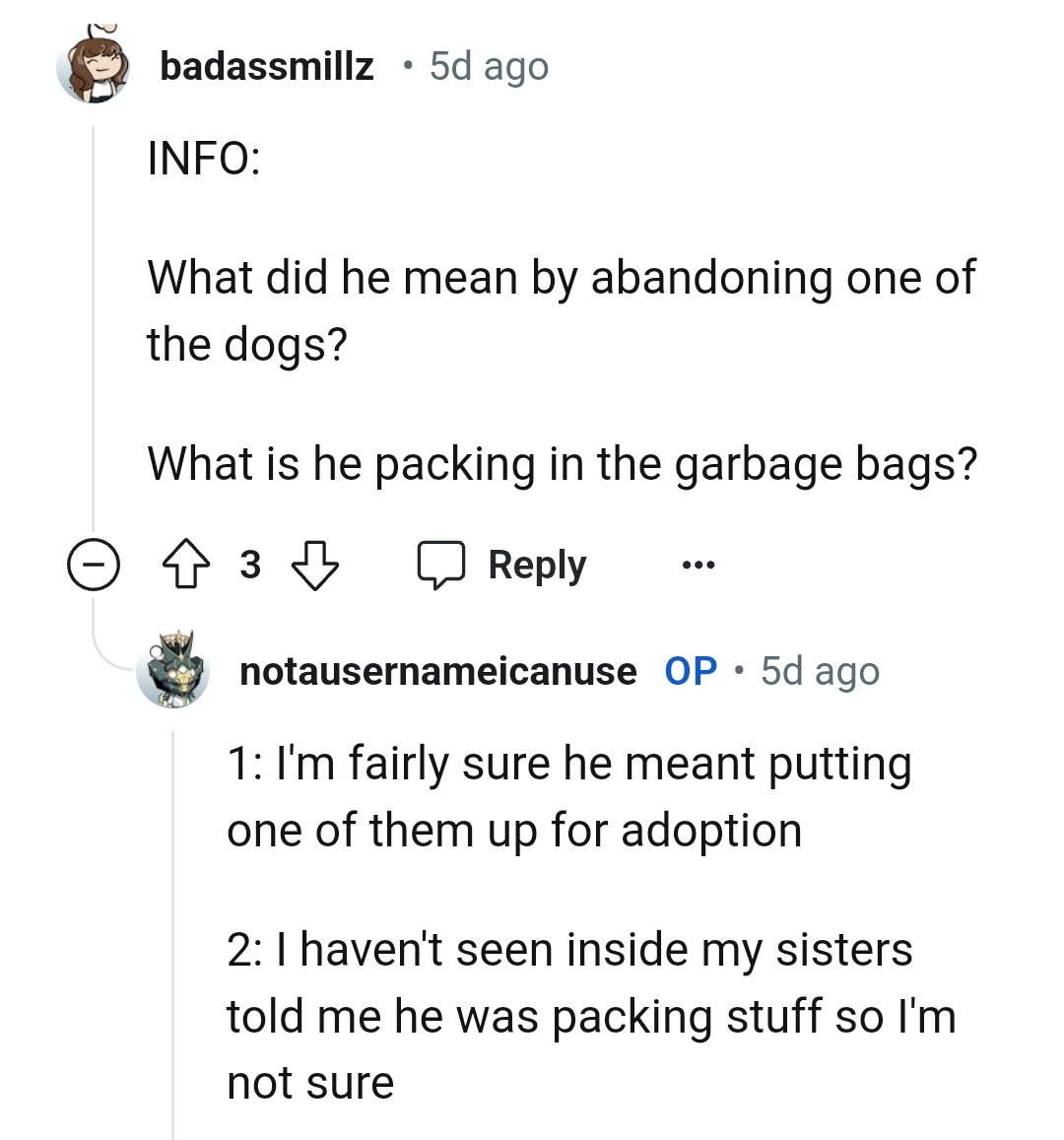Open badassmillz's profile via their avatar
The height and width of the screenshot is (1140, 1064).
[94, 67]
